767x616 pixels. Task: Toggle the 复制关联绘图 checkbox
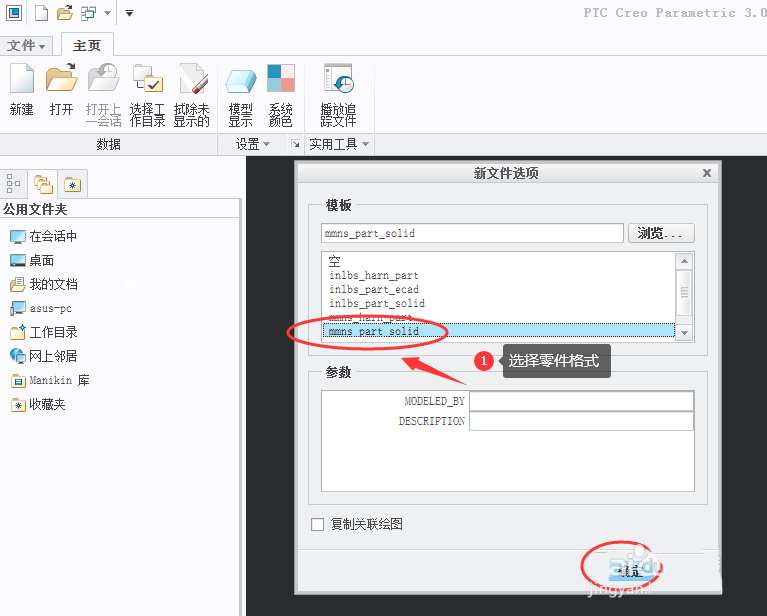[x=317, y=525]
